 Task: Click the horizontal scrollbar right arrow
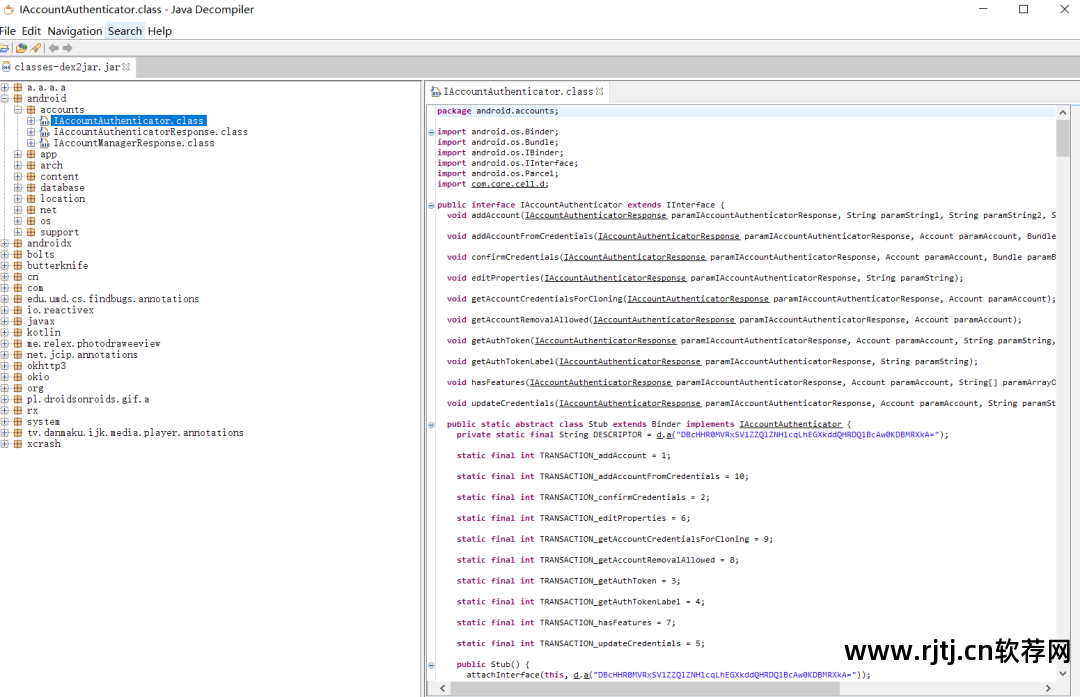(1048, 688)
